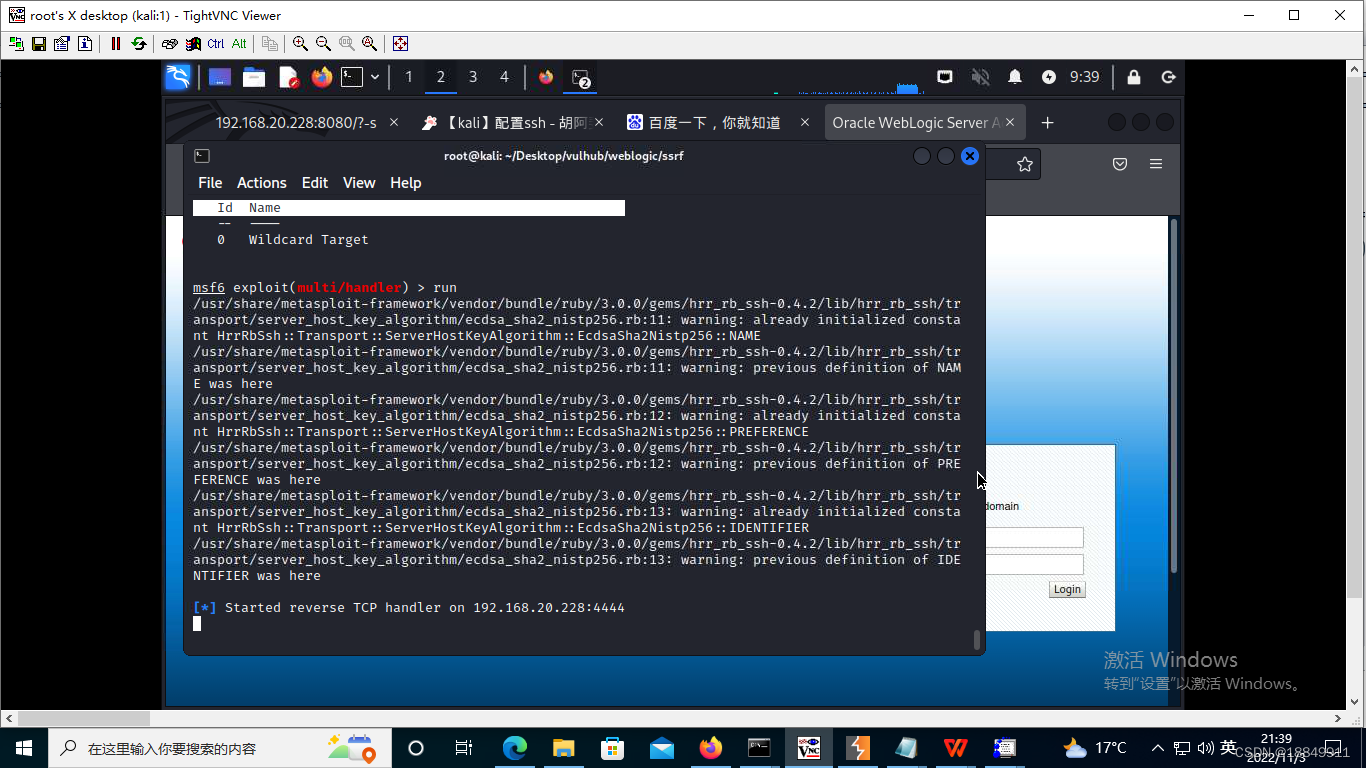Send Ctrl-Alt-Del to remote desktop
Screen dimensions: 1366x768
point(170,44)
